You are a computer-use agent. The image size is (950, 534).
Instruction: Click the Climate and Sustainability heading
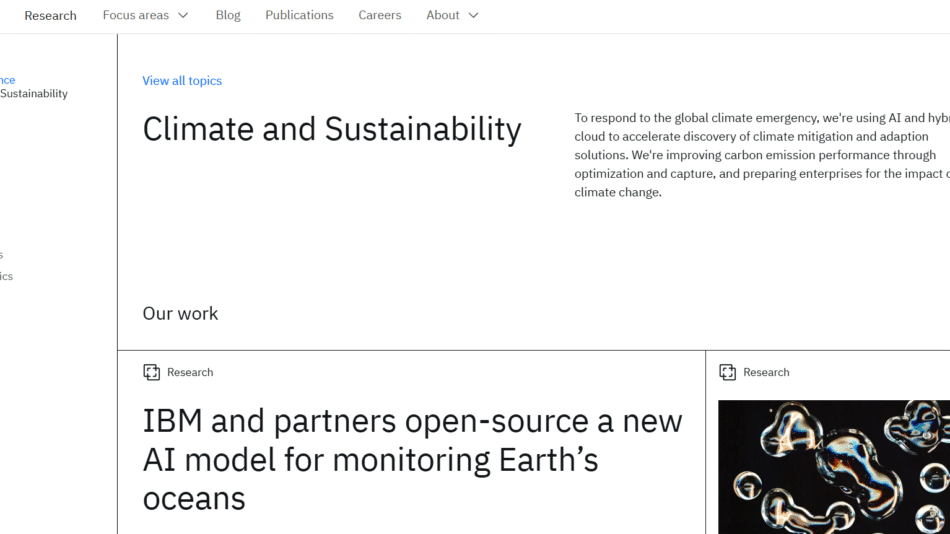coord(332,129)
